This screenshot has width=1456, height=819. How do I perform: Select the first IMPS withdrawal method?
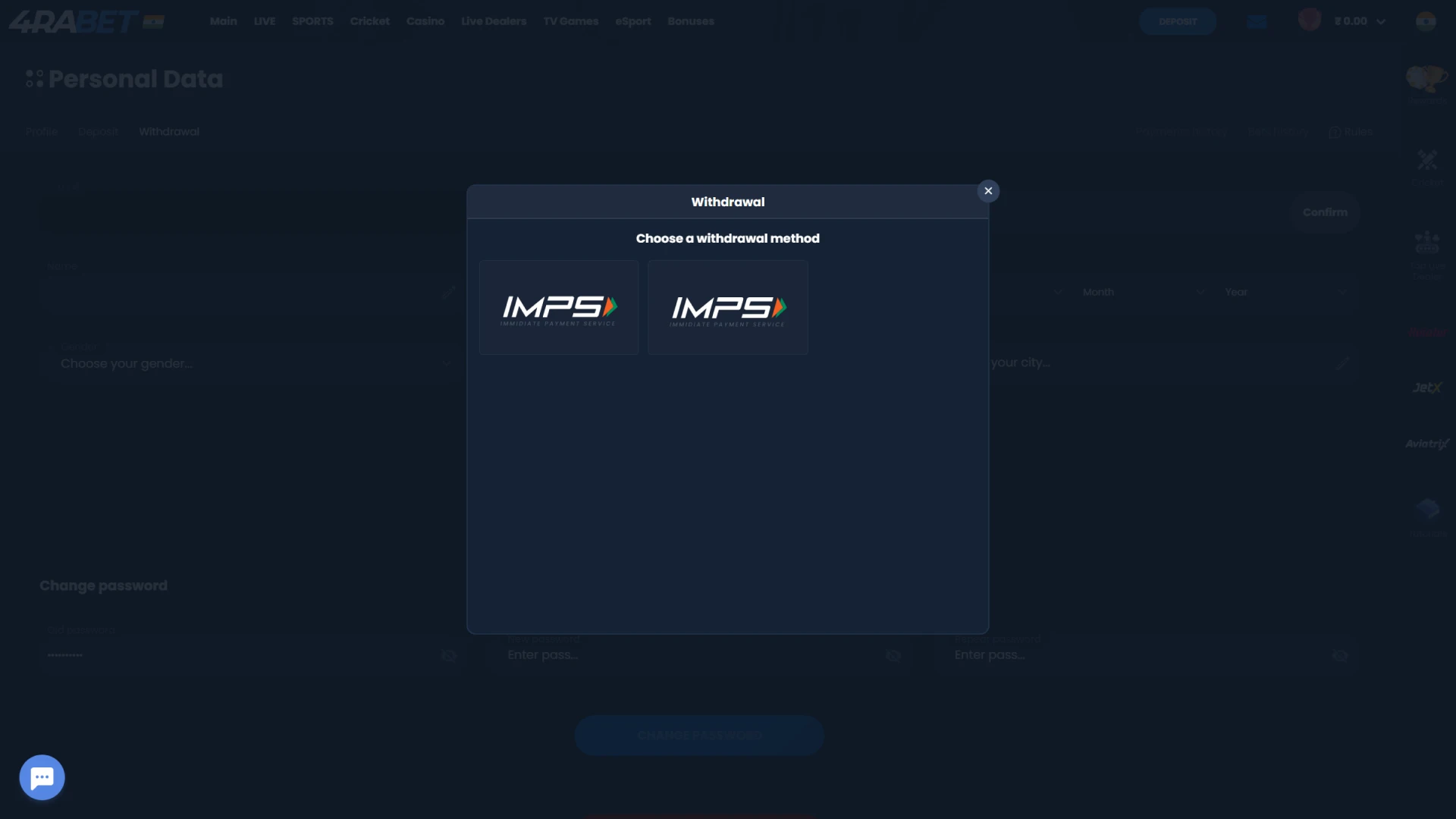pos(559,307)
